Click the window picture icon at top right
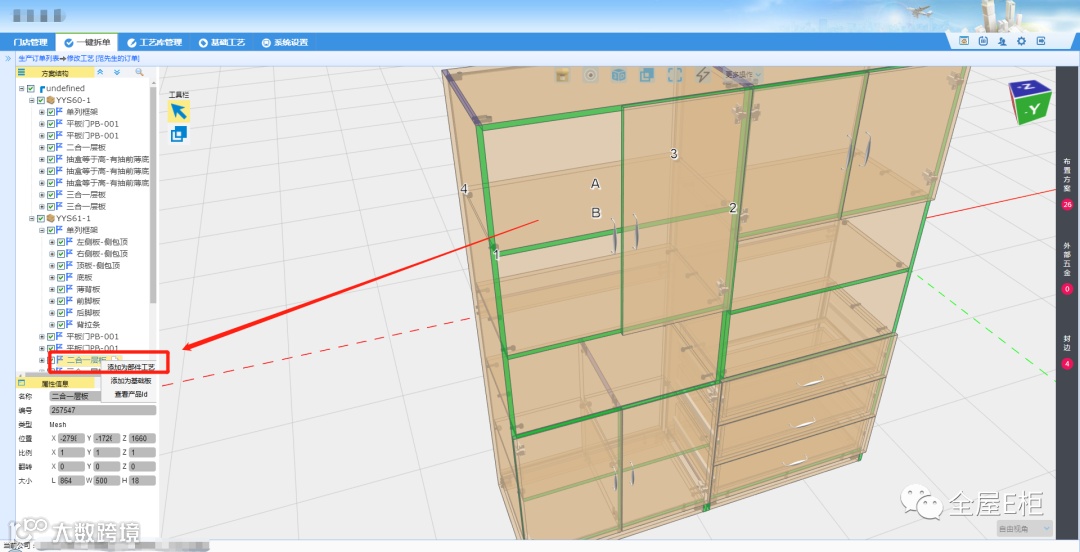 (x=964, y=41)
